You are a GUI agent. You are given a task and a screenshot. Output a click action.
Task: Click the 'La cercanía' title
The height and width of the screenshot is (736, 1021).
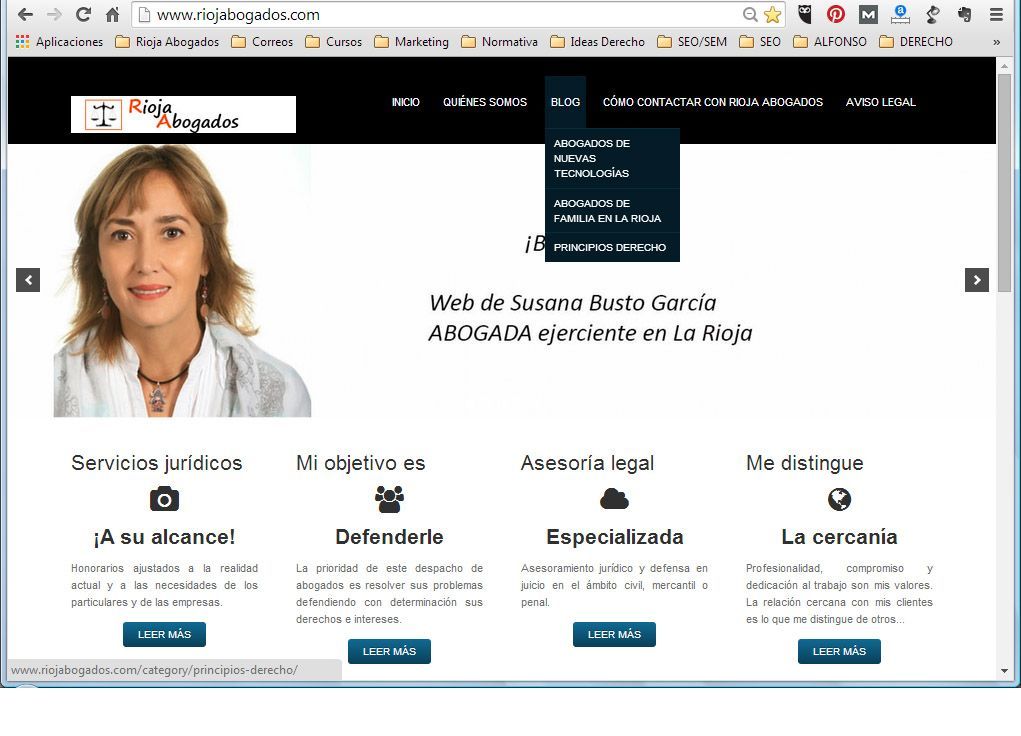pyautogui.click(x=839, y=537)
